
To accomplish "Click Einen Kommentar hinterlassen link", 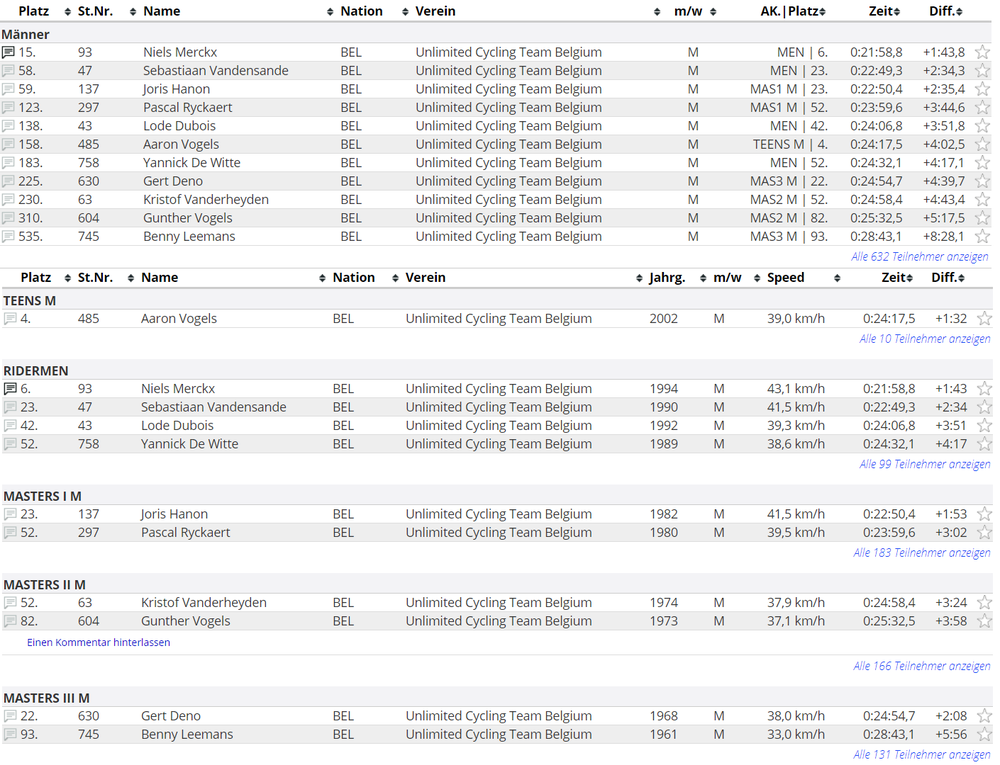I will [x=98, y=643].
